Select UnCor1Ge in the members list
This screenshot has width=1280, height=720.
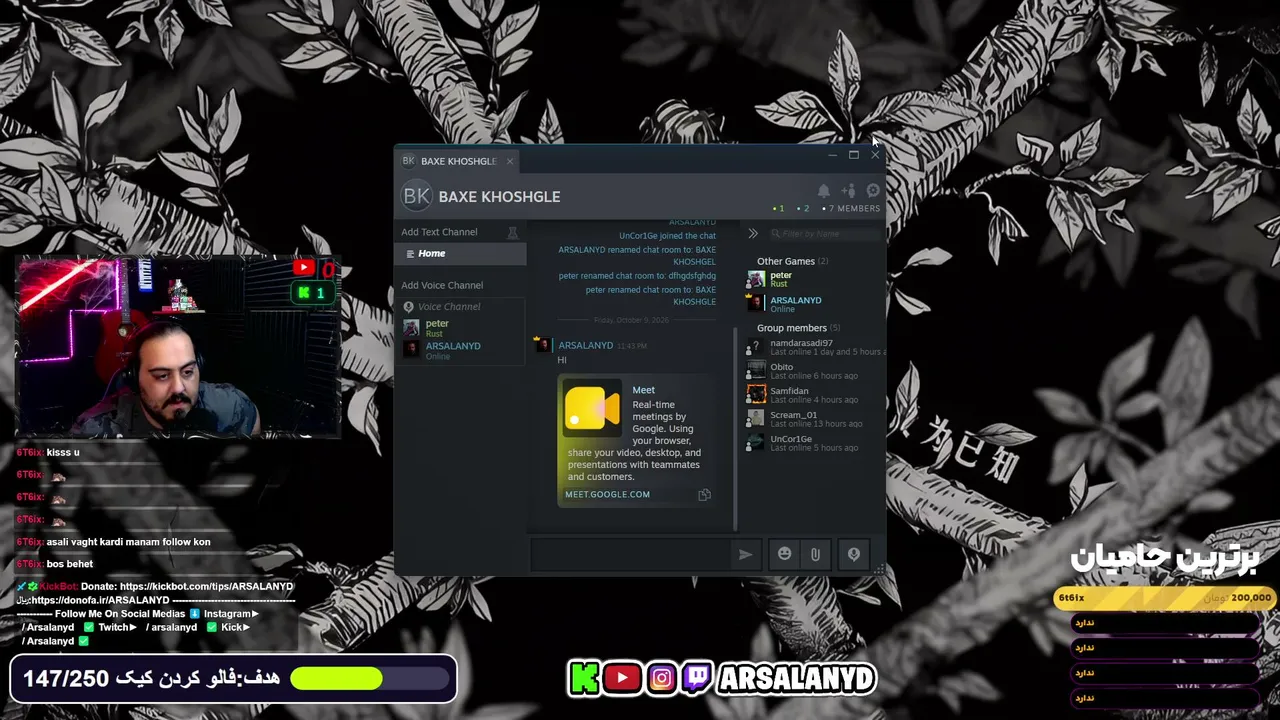point(814,443)
